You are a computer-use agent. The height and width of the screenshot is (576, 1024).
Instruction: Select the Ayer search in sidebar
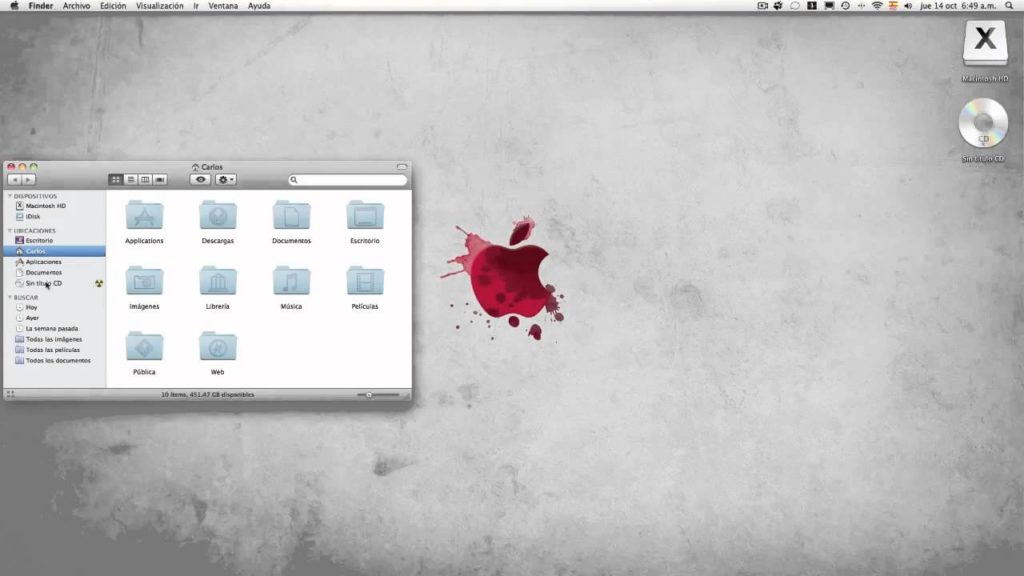tap(54, 317)
